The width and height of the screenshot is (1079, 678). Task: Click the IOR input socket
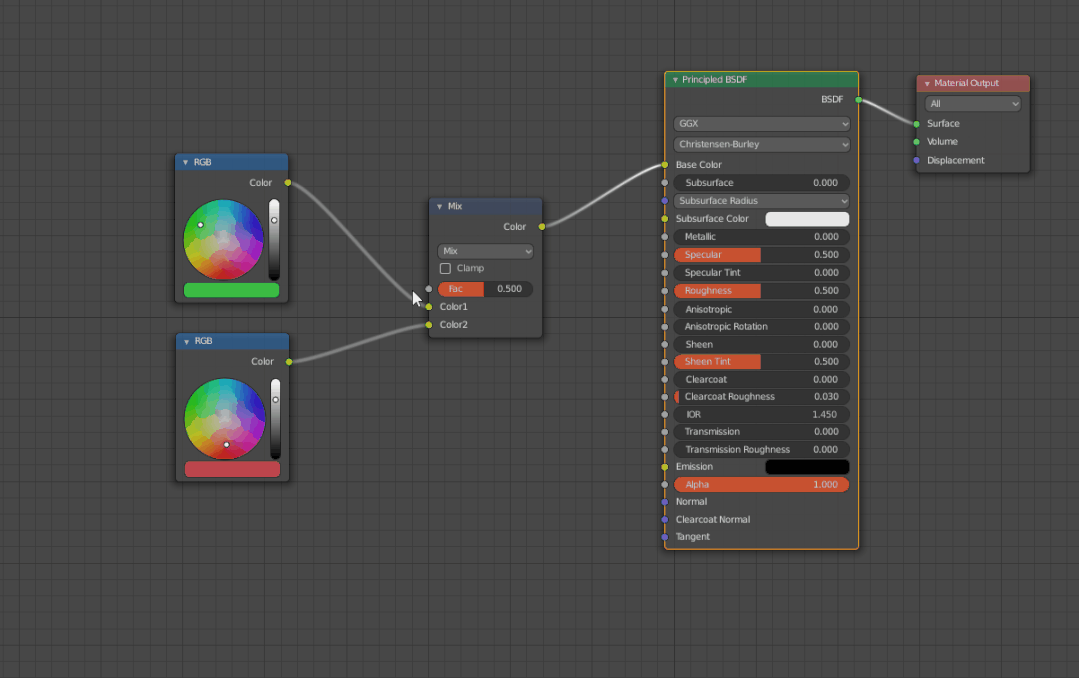tap(665, 414)
